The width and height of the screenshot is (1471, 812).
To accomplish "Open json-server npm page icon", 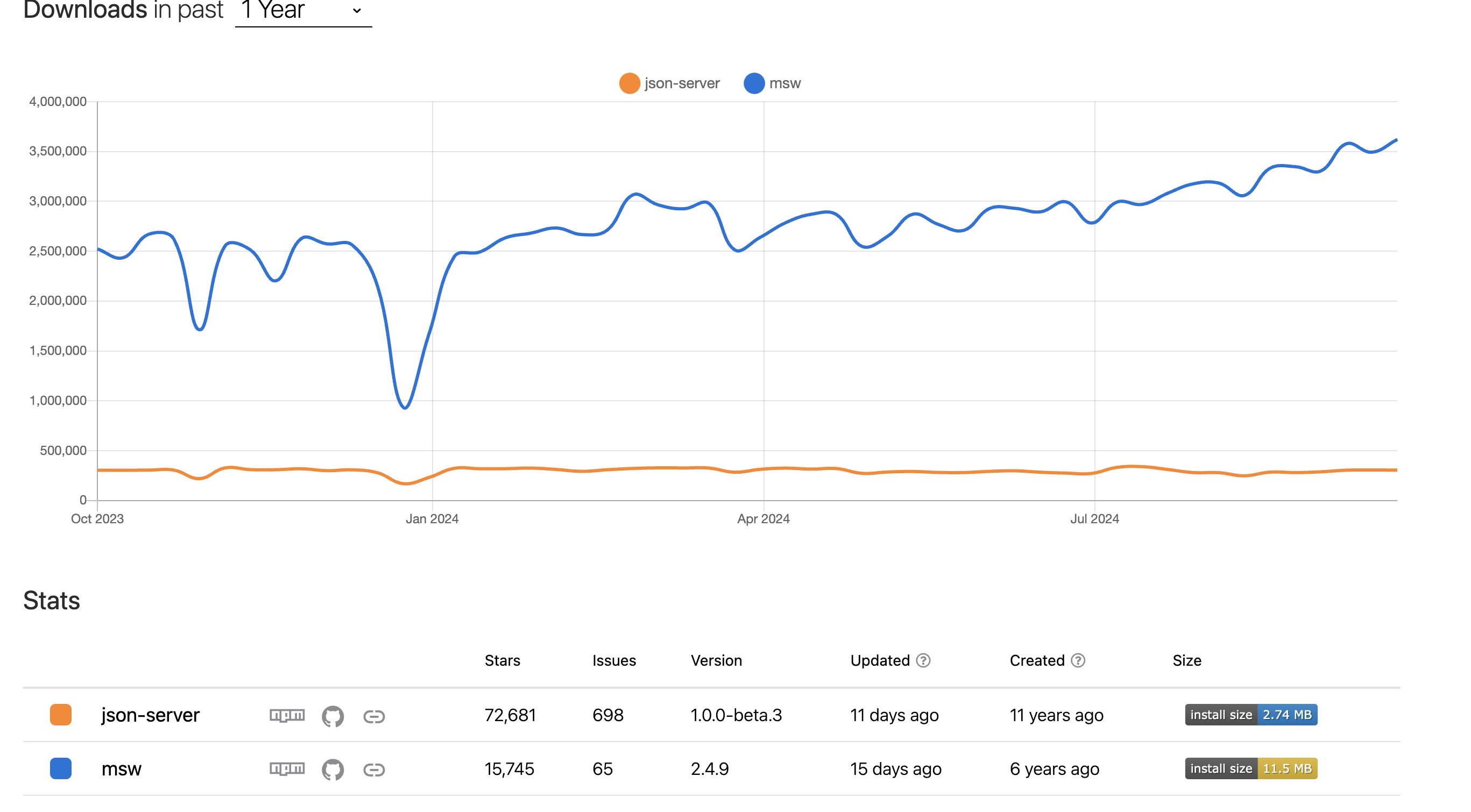I will pyautogui.click(x=287, y=715).
